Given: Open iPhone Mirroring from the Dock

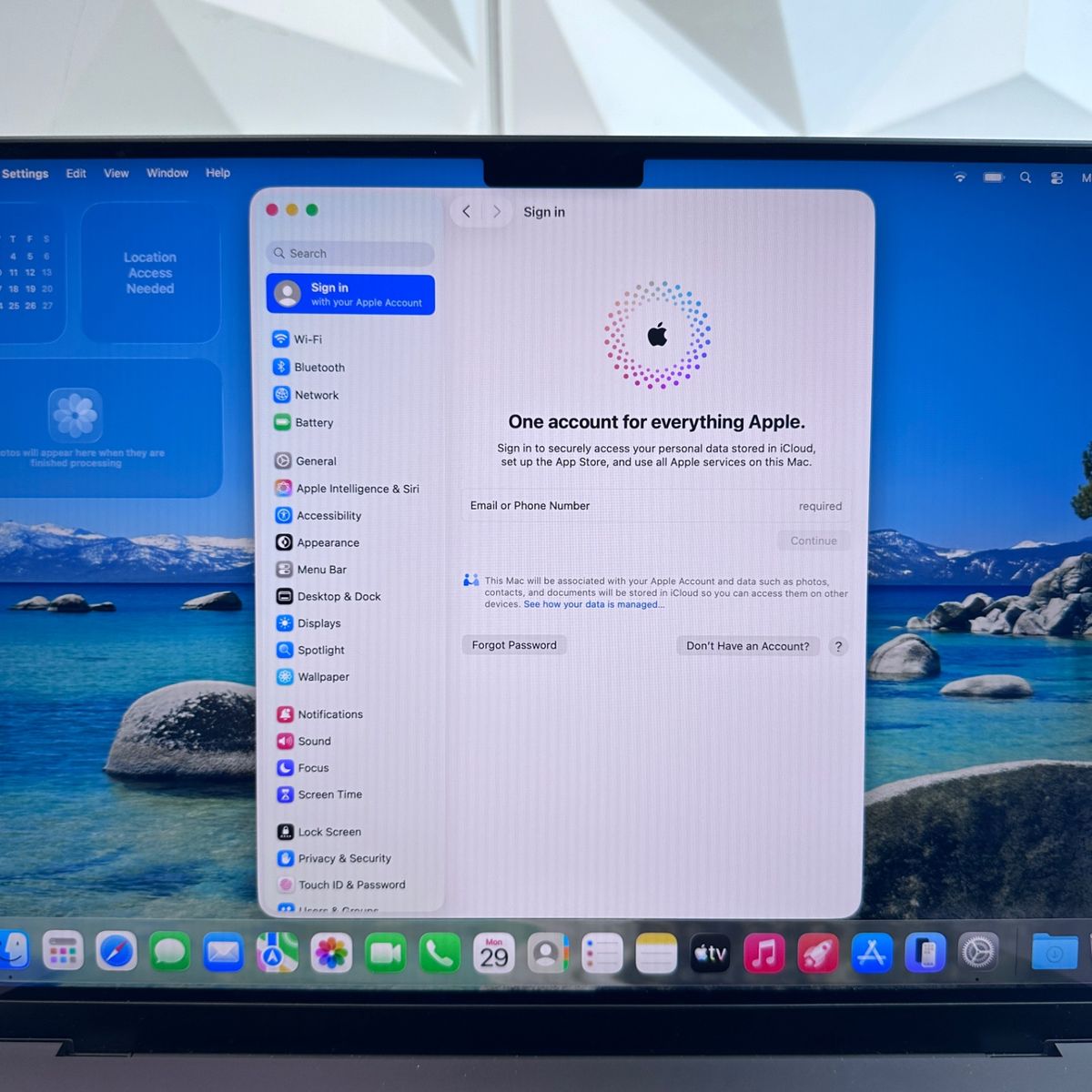Looking at the screenshot, I should tap(925, 953).
